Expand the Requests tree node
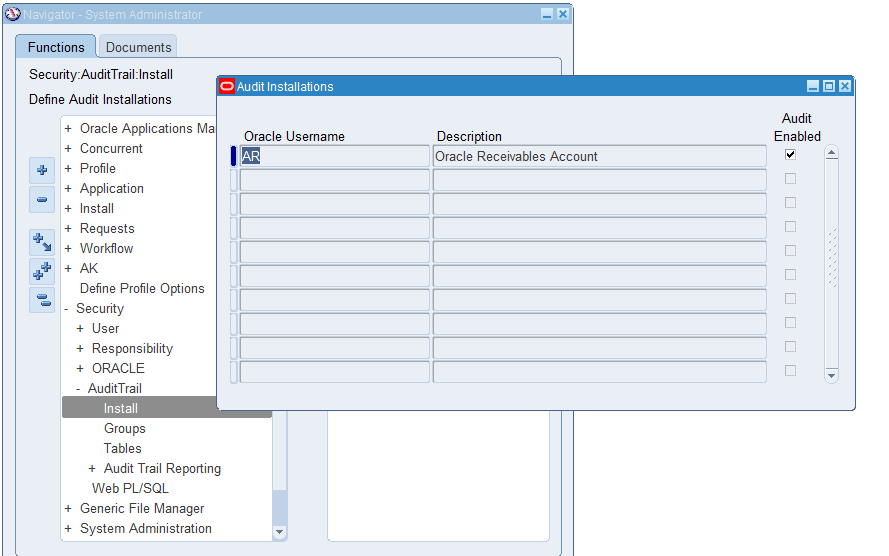Screen dimensions: 889x556 [68, 228]
